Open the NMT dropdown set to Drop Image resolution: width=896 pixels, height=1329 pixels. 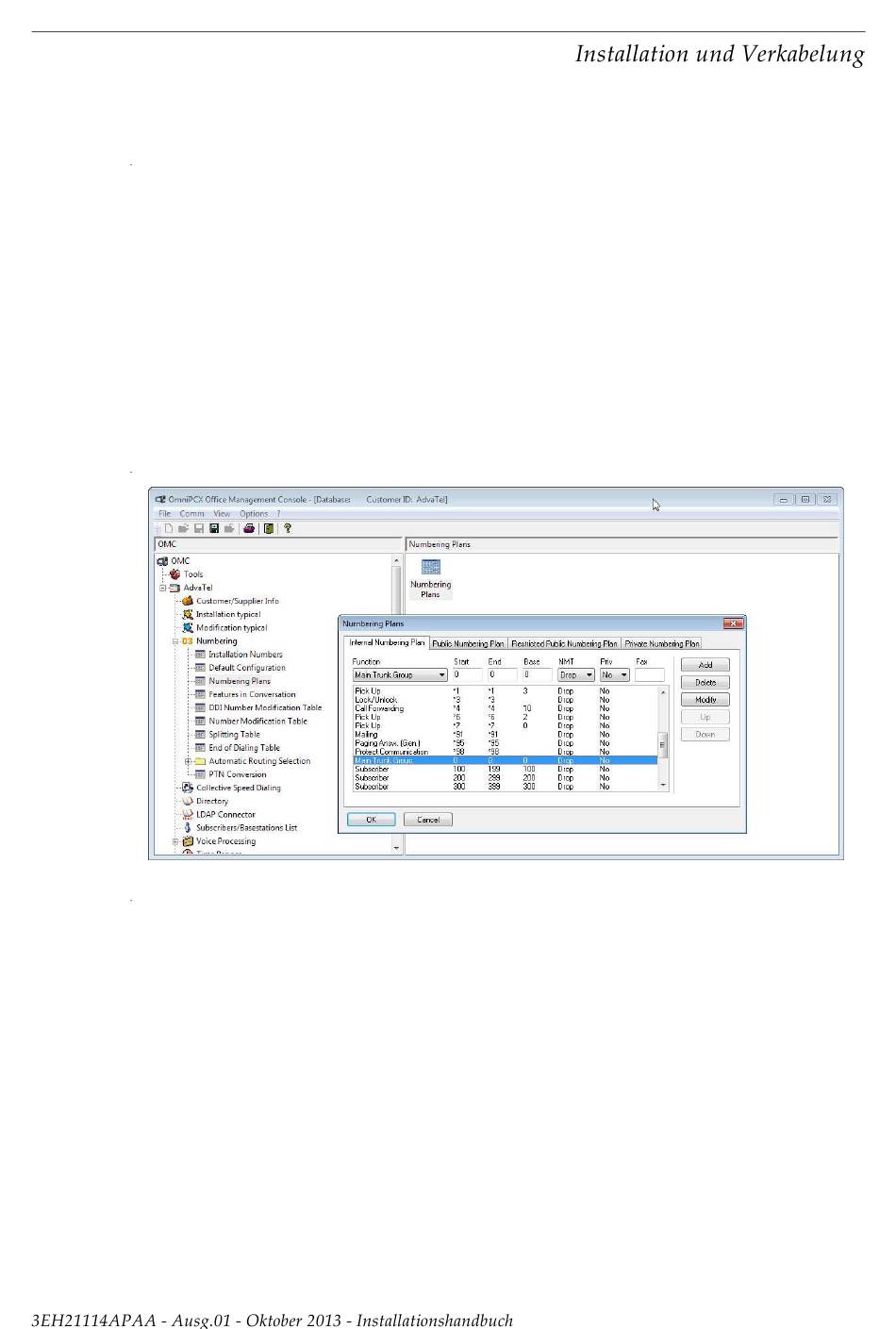click(x=575, y=675)
